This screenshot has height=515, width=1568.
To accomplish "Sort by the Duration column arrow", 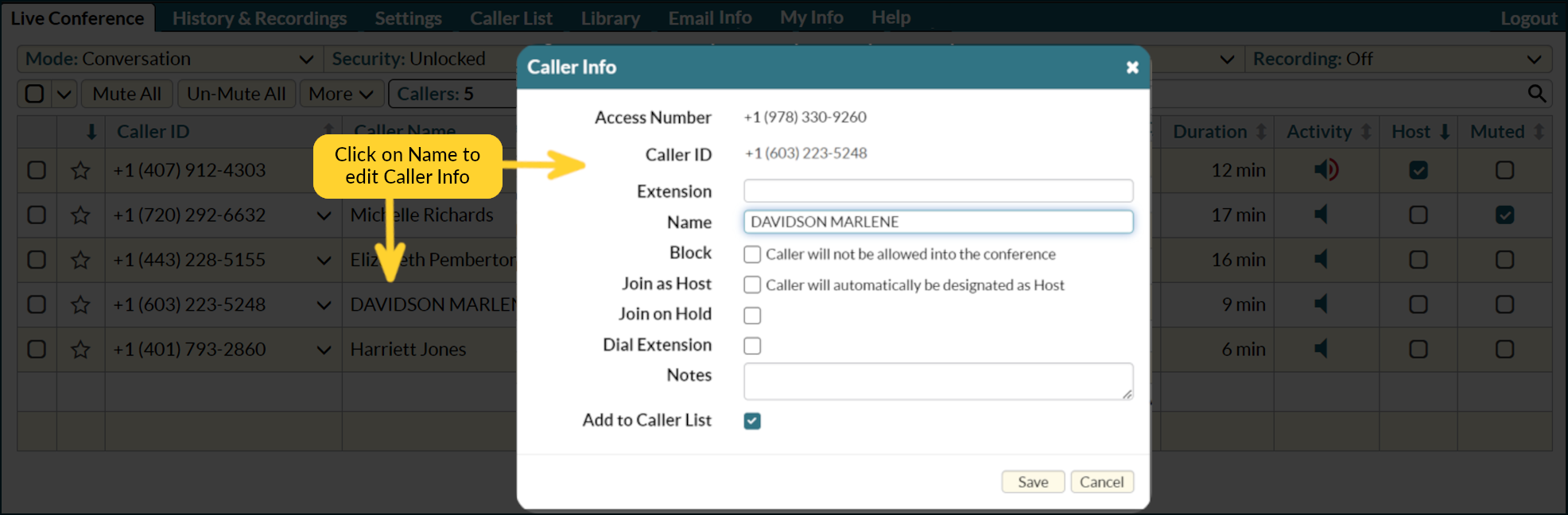I will point(1260,132).
